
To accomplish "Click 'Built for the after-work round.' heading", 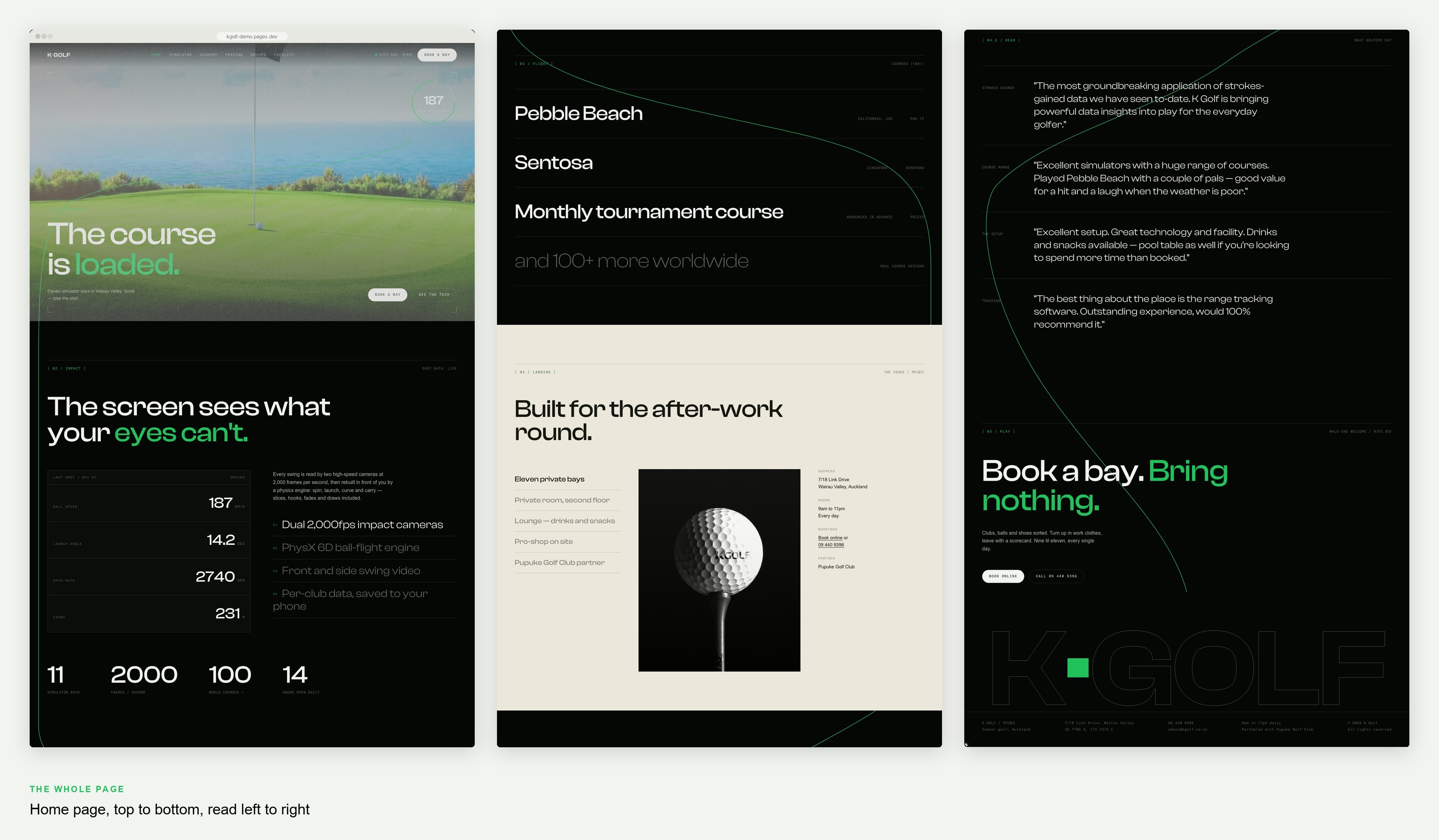I will pyautogui.click(x=648, y=420).
